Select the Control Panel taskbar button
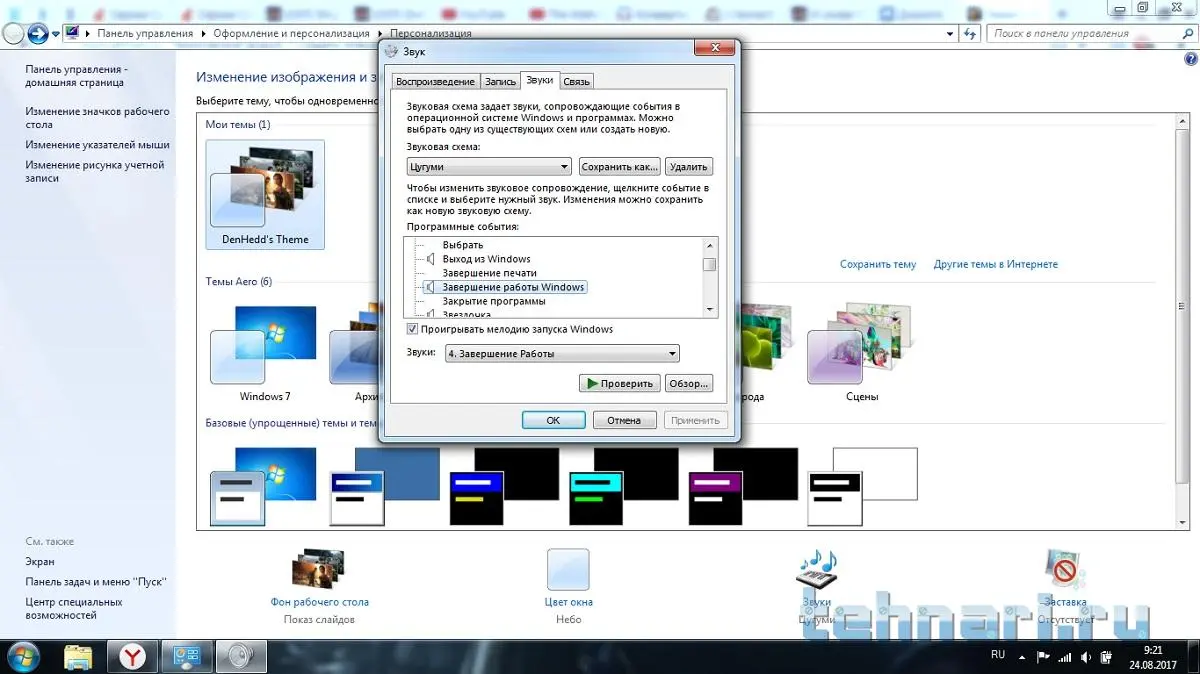Viewport: 1200px width, 674px height. click(186, 657)
